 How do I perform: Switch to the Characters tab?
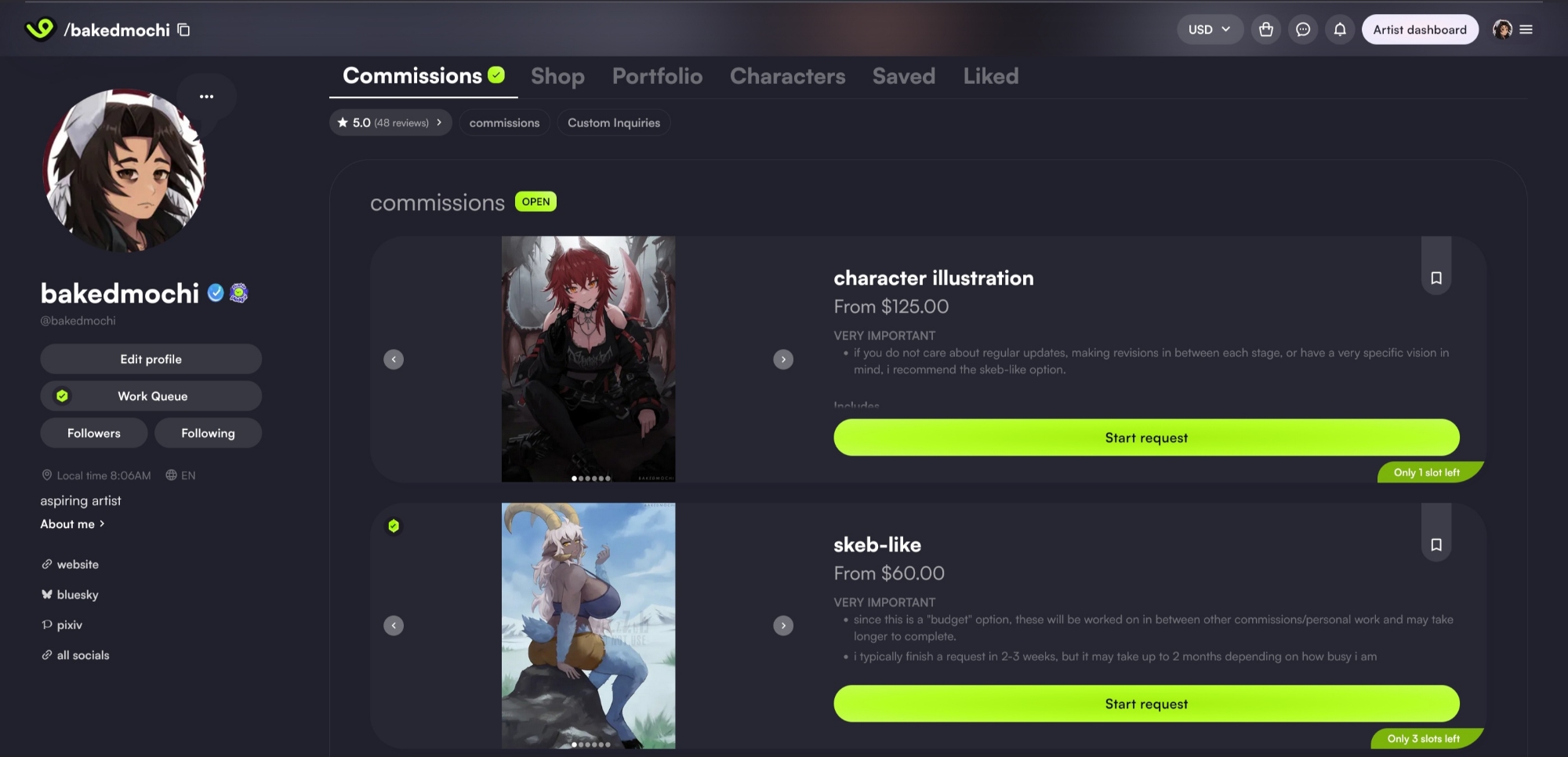pos(787,76)
